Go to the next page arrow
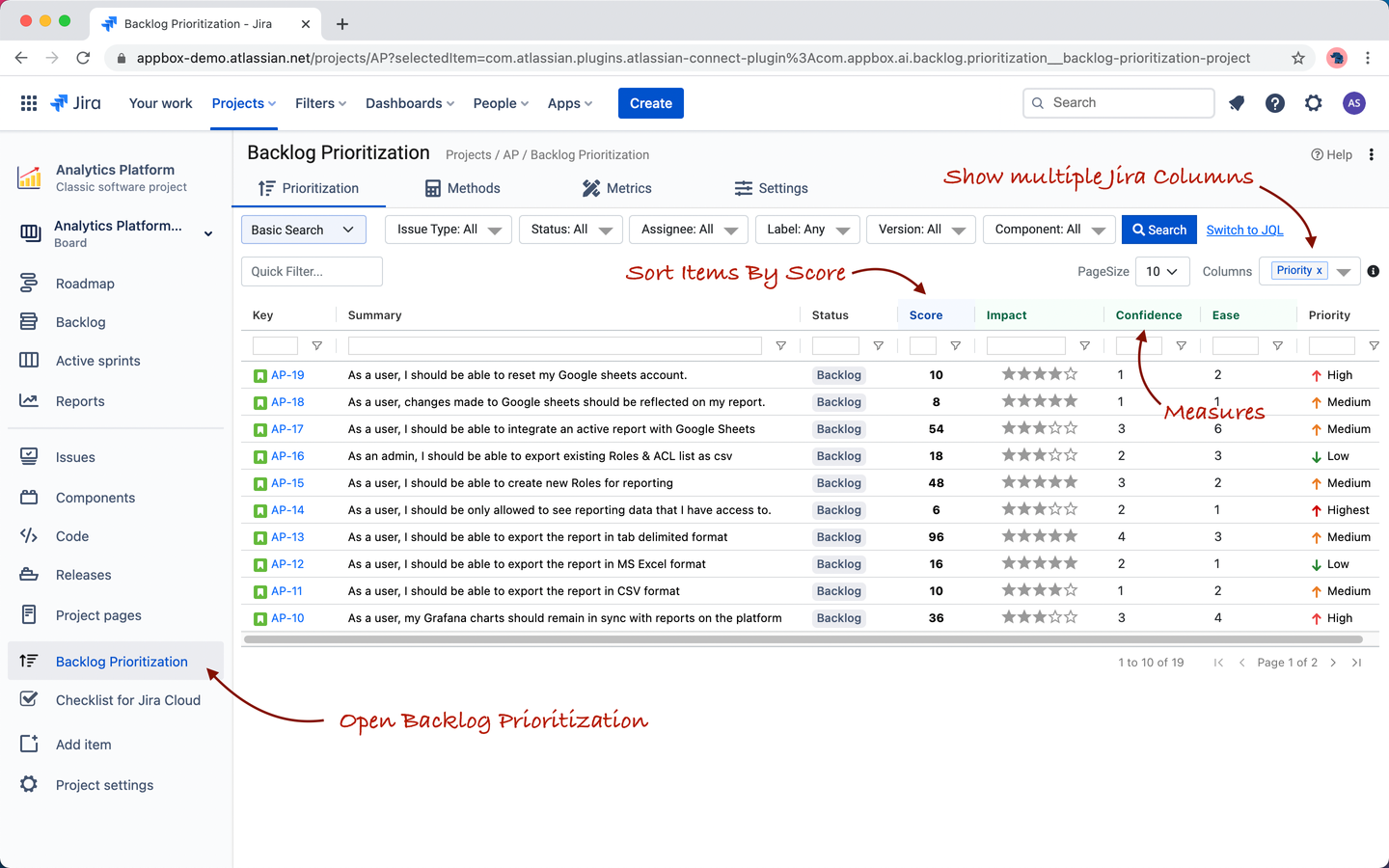The height and width of the screenshot is (868, 1389). tap(1333, 663)
